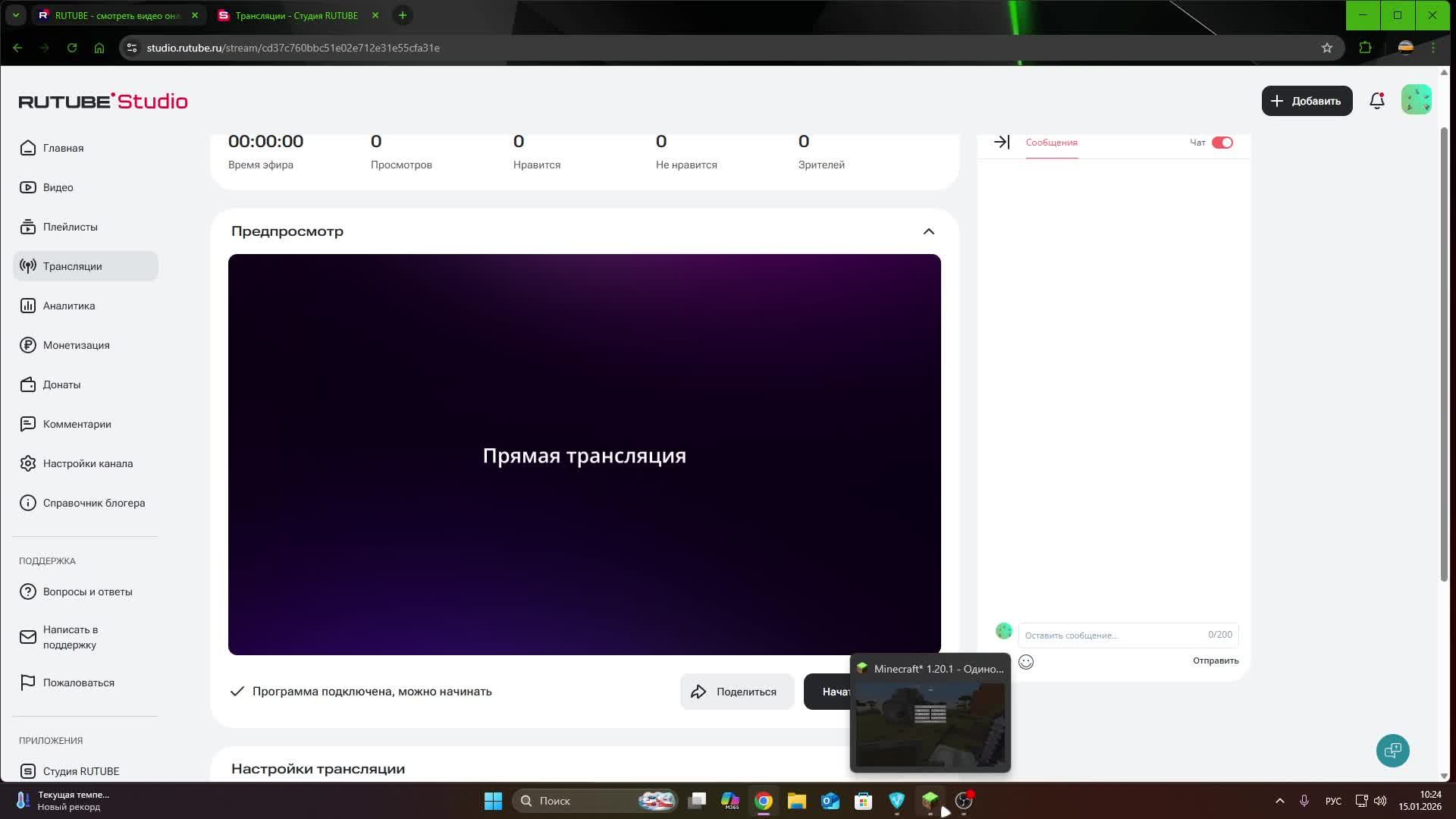Switch to the RUTUBE browser tab
The image size is (1456, 819).
(x=114, y=15)
